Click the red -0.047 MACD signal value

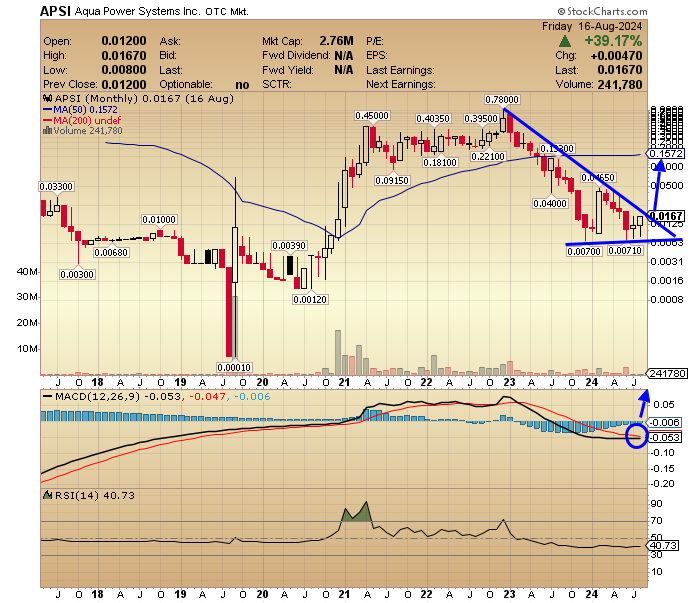[207, 396]
